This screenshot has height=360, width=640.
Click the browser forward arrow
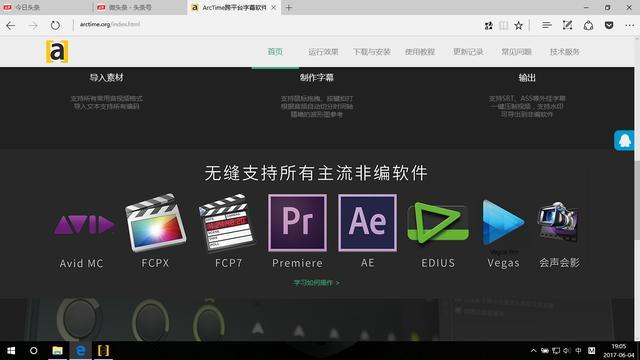33,25
